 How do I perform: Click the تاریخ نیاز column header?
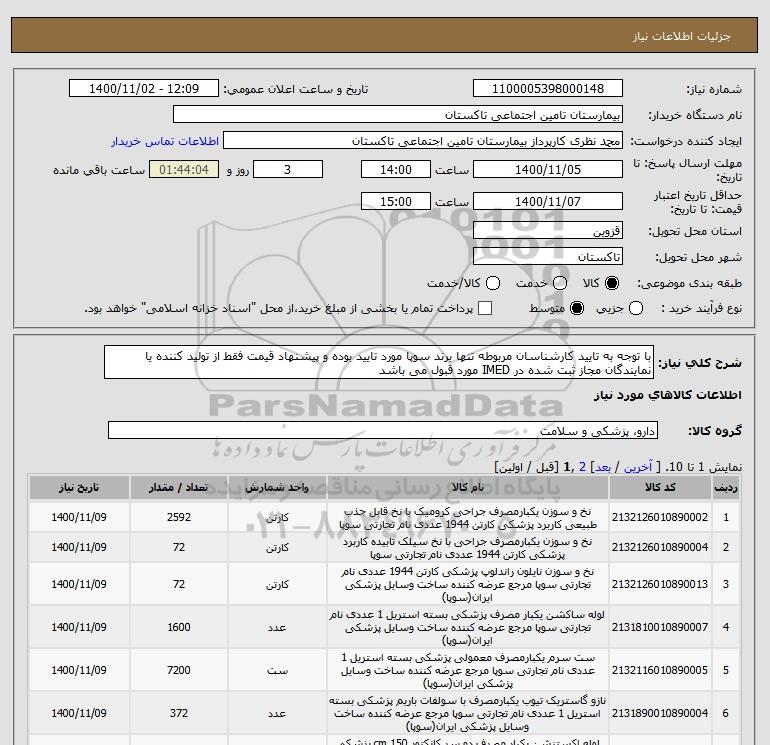click(x=79, y=488)
